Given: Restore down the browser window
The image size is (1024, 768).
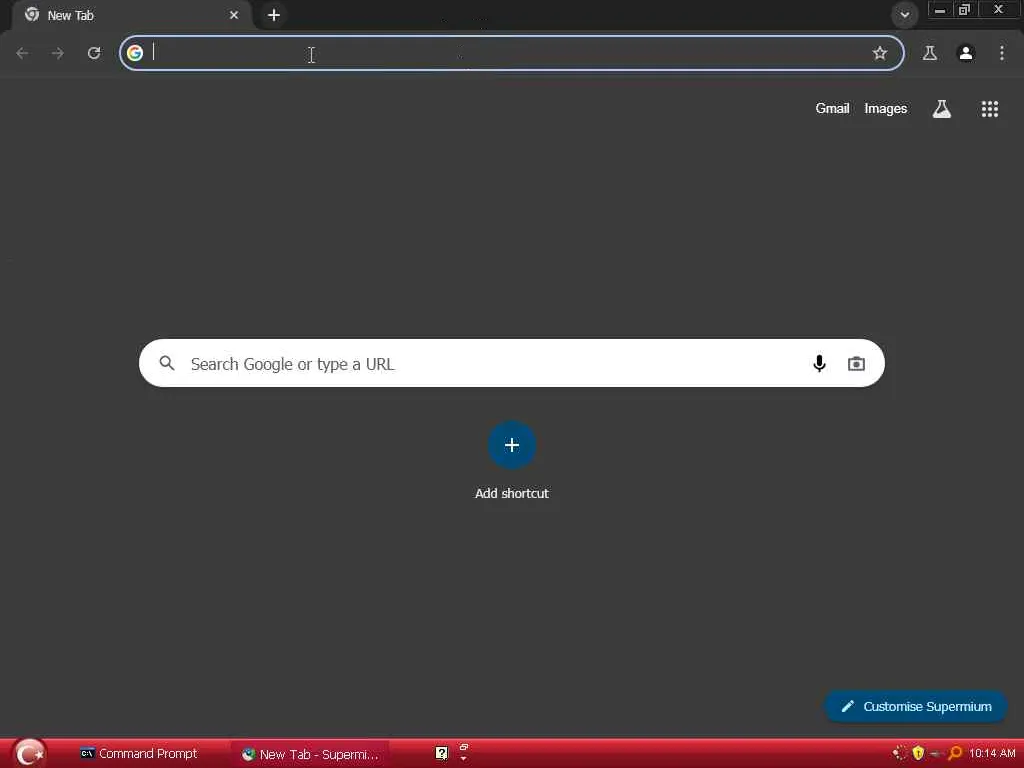Looking at the screenshot, I should tap(964, 10).
